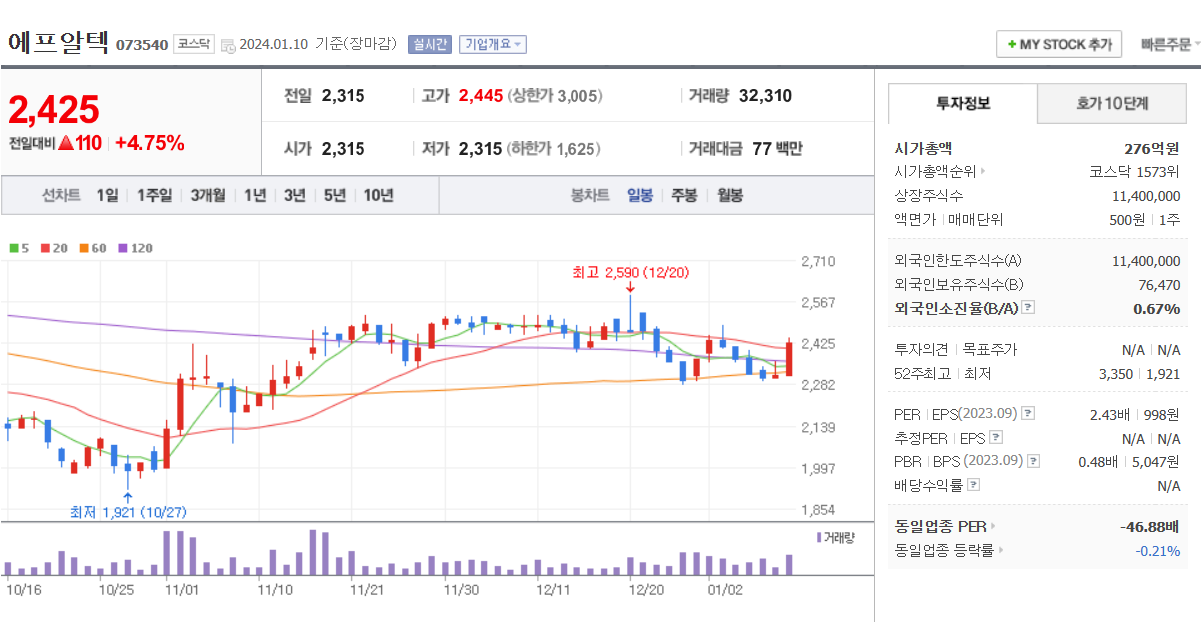Click the 외국인소진율 value 0.67%
This screenshot has height=622, width=1202.
[x=1157, y=308]
